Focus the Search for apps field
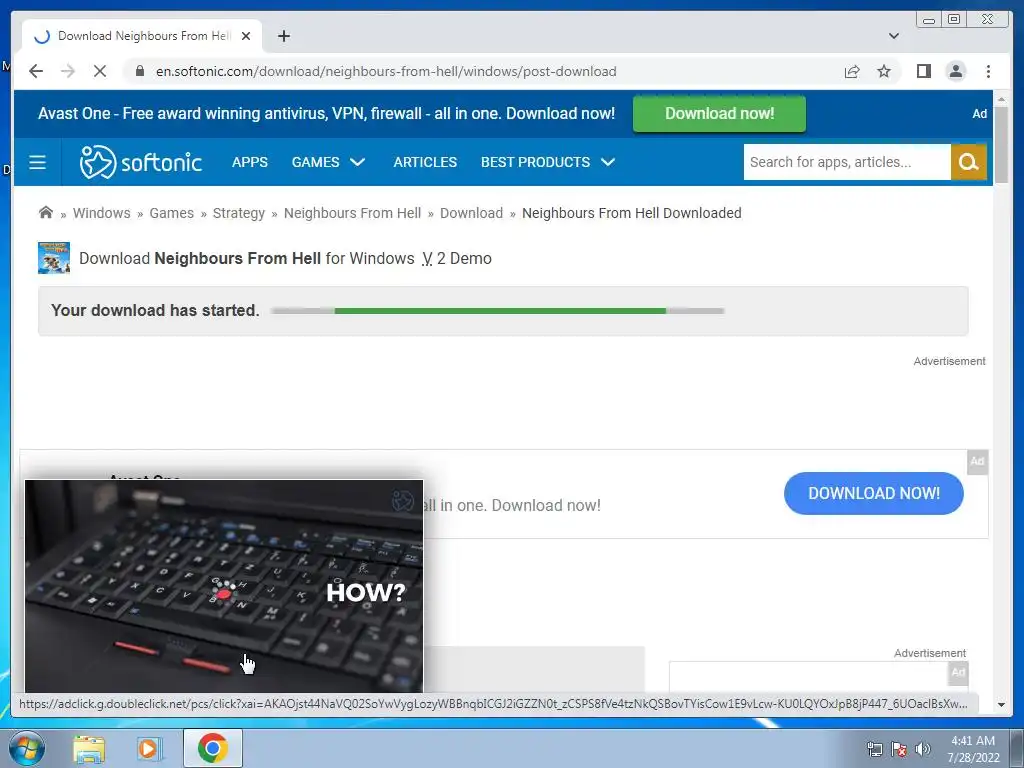 pos(847,162)
